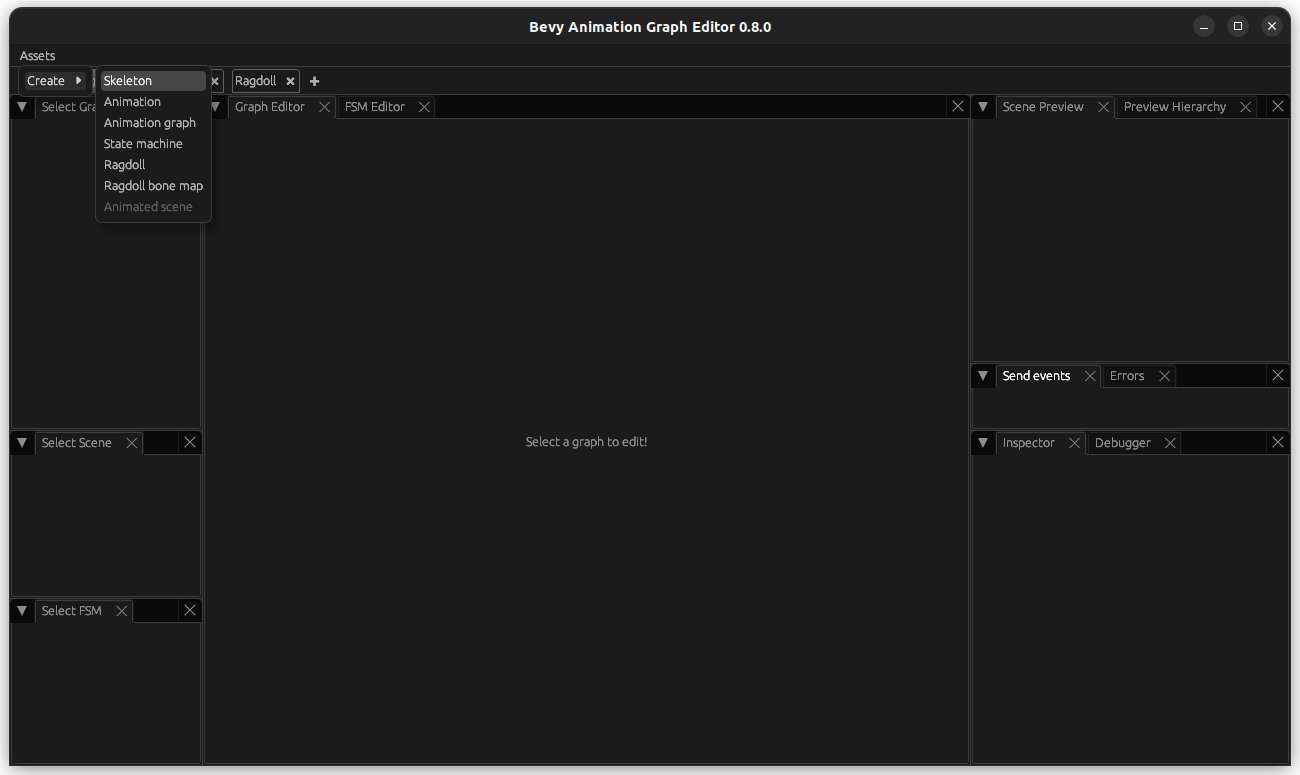Select Ragdoll bone map in the Create menu
1300x775 pixels.
(153, 185)
